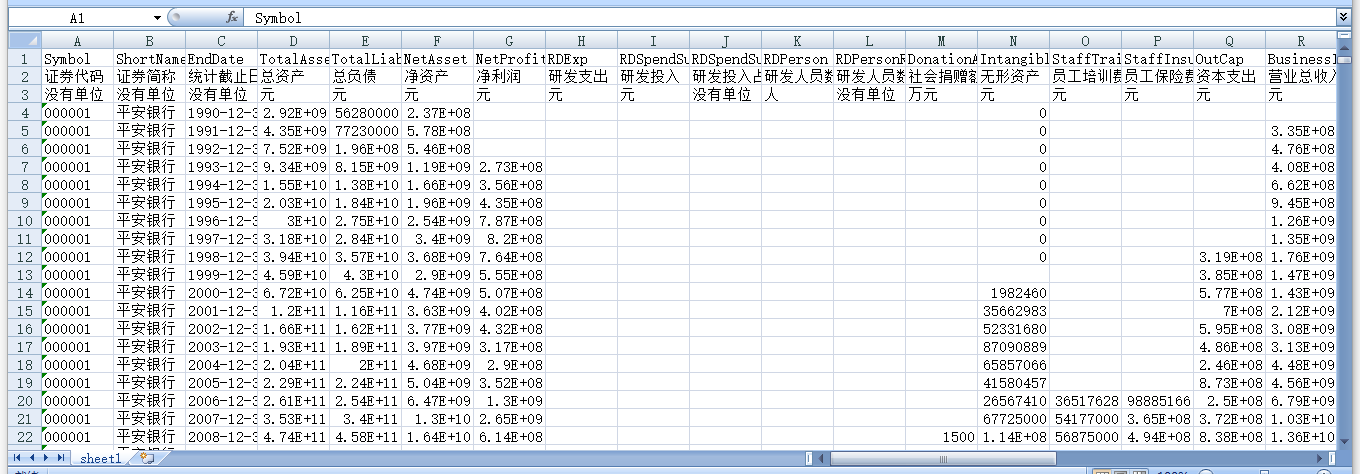Click the Select All corner of the grid
The image size is (1360, 474).
pos(24,41)
